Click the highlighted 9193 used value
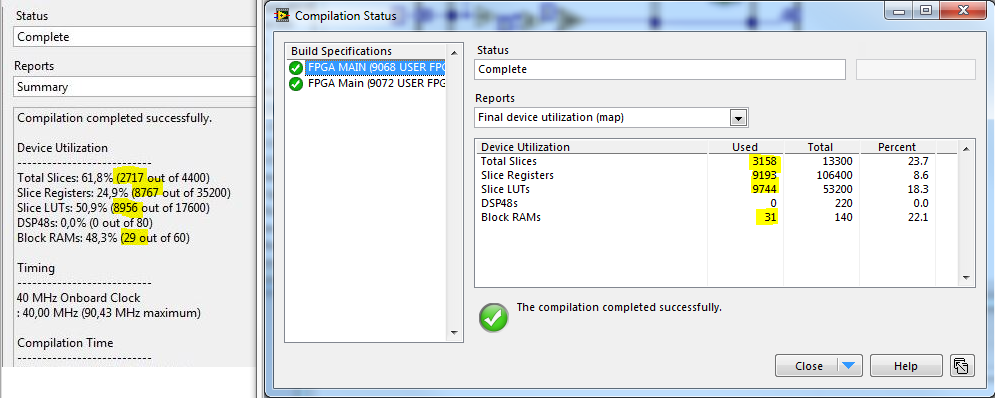This screenshot has height=398, width=995. point(764,175)
